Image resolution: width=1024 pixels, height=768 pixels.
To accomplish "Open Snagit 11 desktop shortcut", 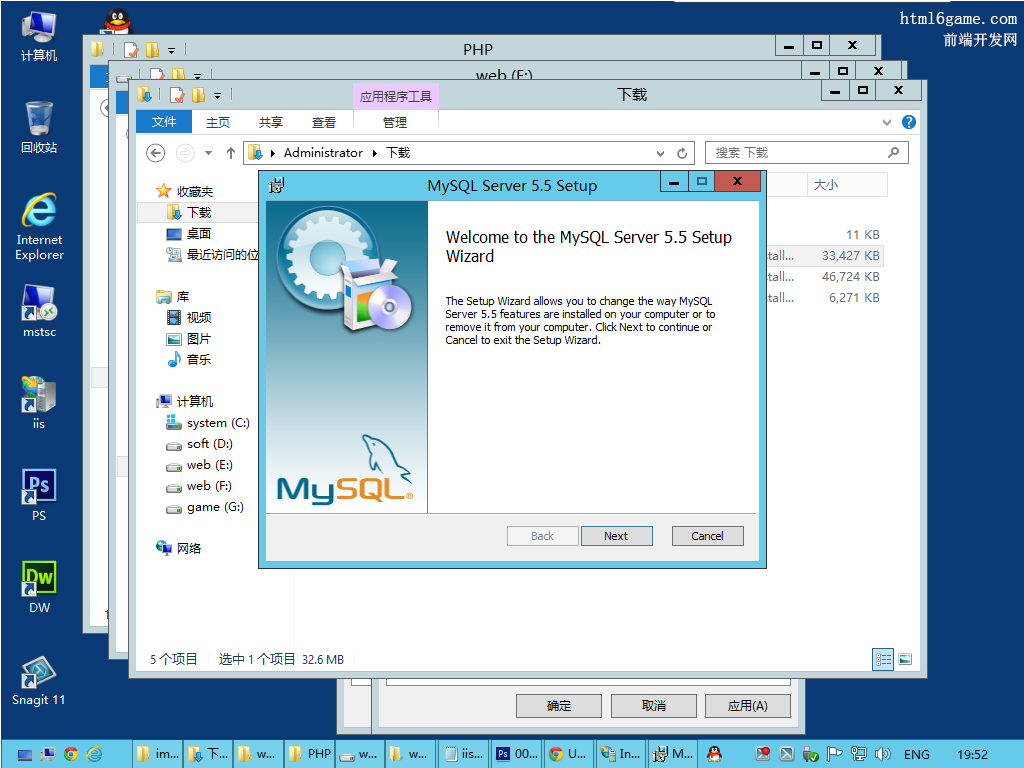I will click(39, 680).
